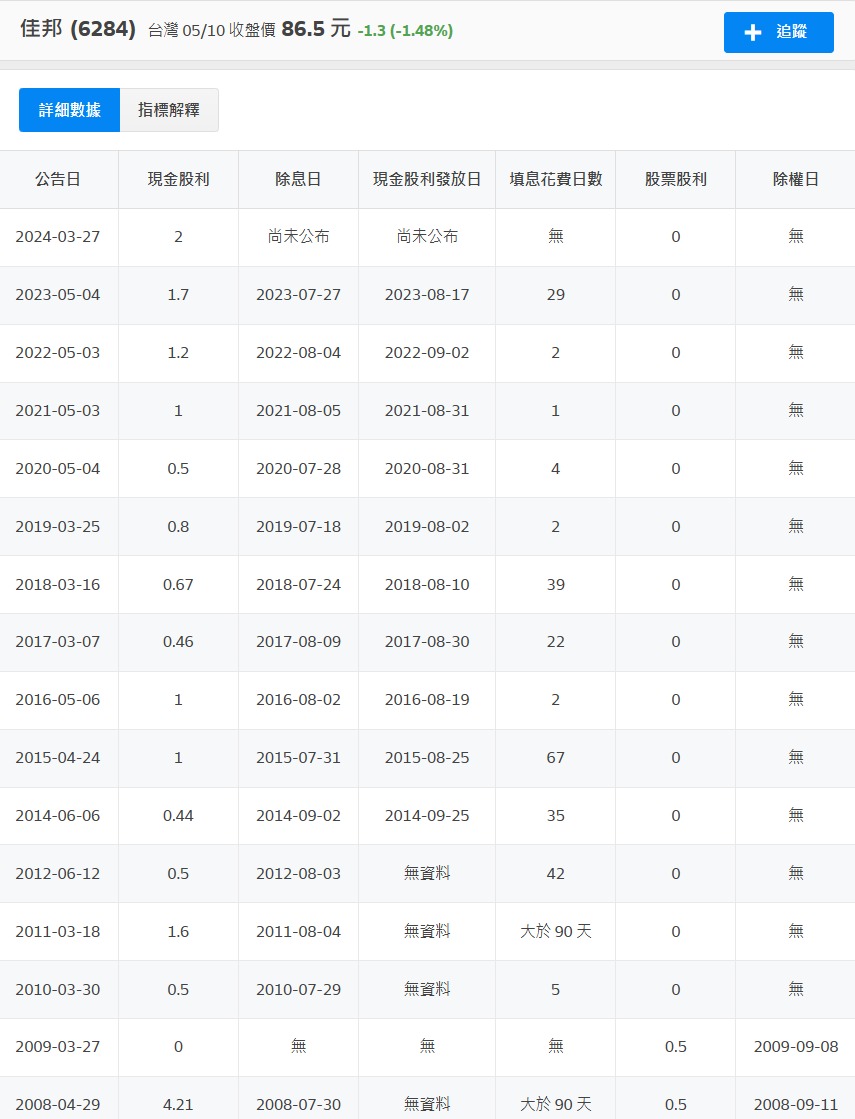Click the 填息花費日數 column header
Viewport: 855px width, 1119px height.
pos(556,179)
